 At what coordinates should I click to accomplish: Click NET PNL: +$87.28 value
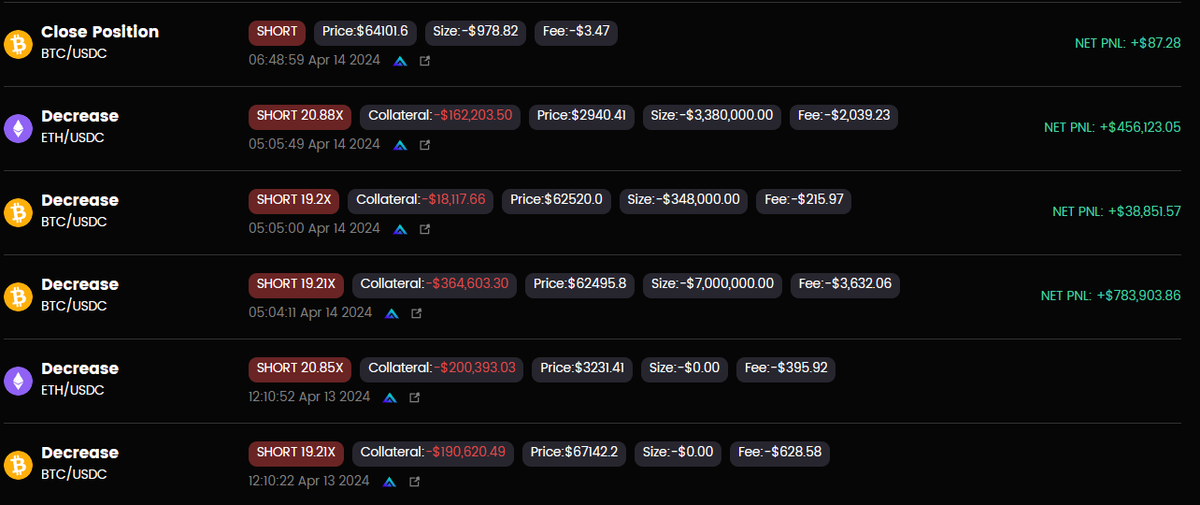(1127, 43)
